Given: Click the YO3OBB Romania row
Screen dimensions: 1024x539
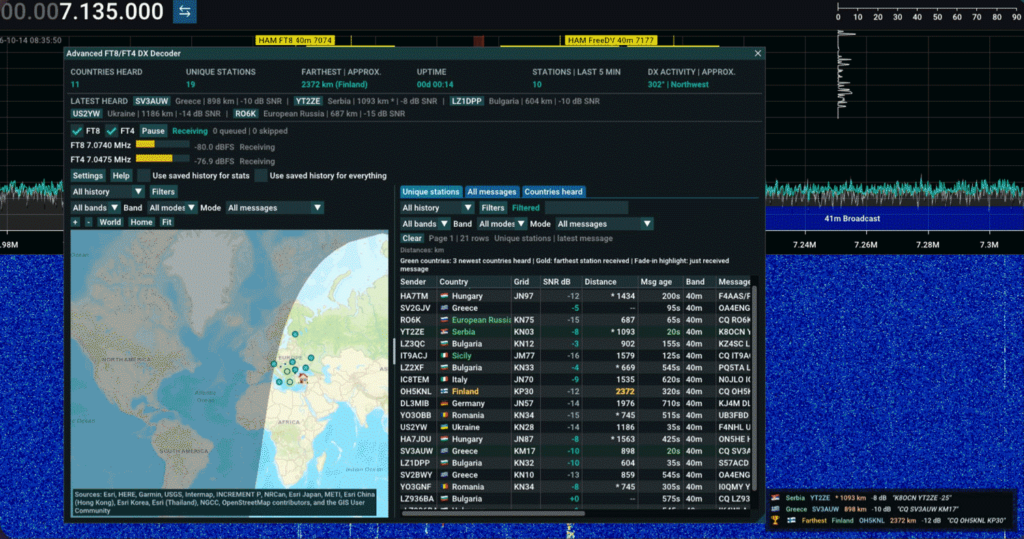Looking at the screenshot, I should pyautogui.click(x=575, y=416).
